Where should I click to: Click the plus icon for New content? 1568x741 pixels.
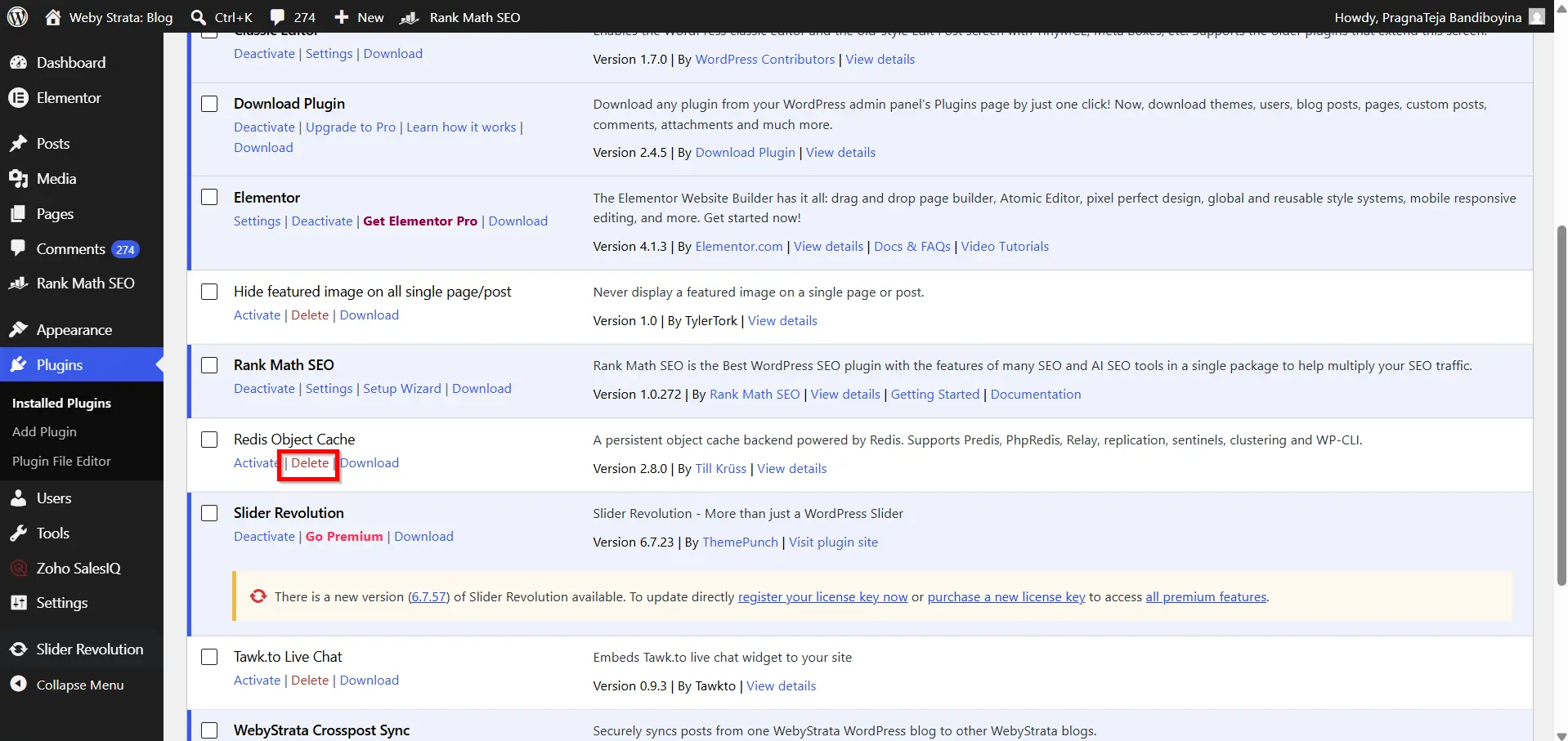coord(342,17)
